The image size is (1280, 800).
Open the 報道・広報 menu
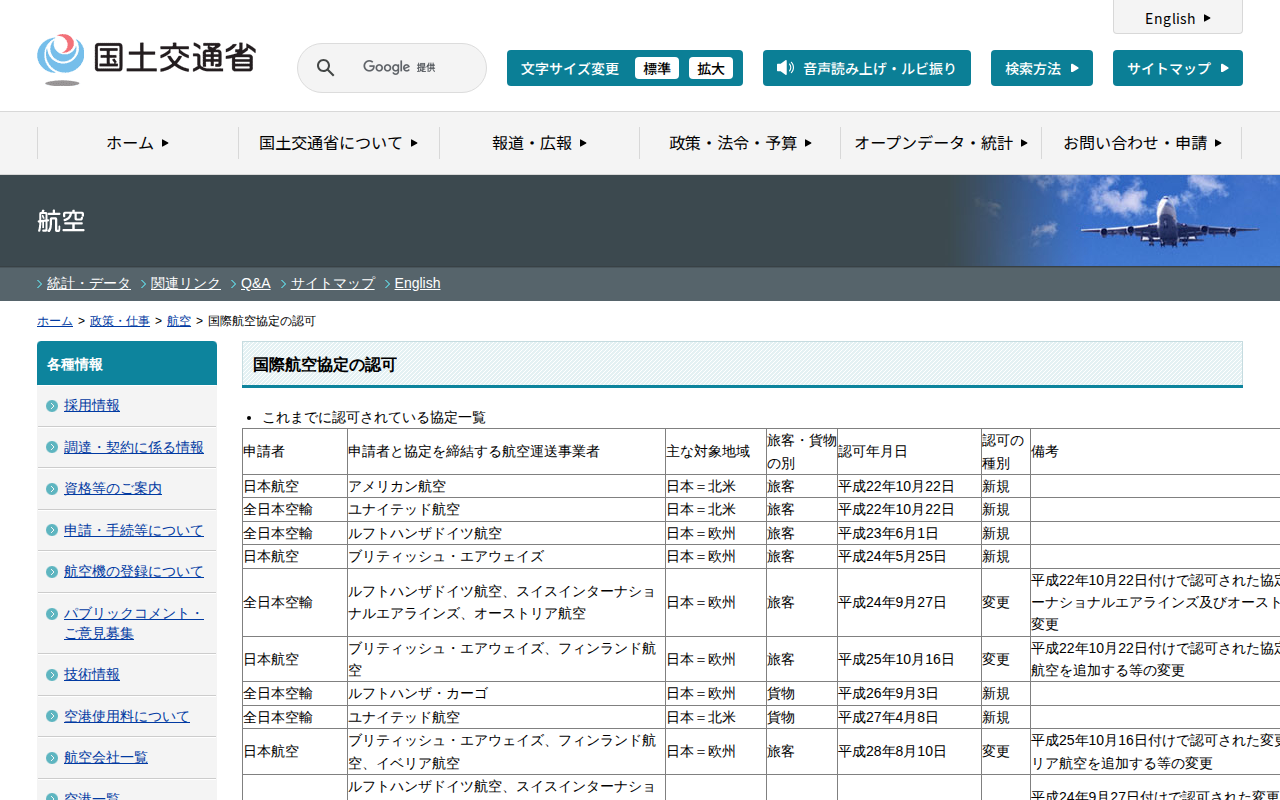[539, 143]
